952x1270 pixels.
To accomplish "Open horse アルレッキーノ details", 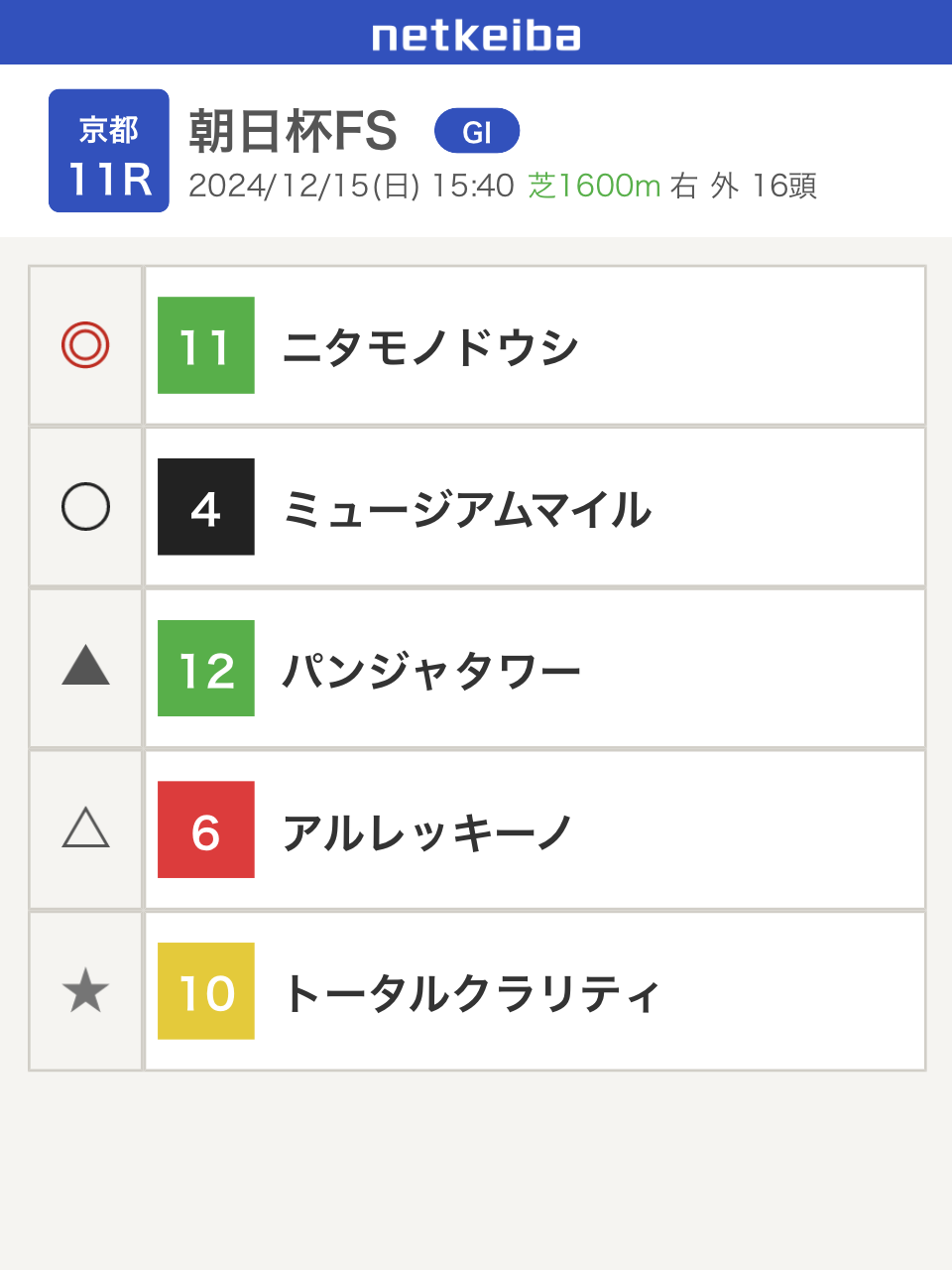I will [x=427, y=831].
